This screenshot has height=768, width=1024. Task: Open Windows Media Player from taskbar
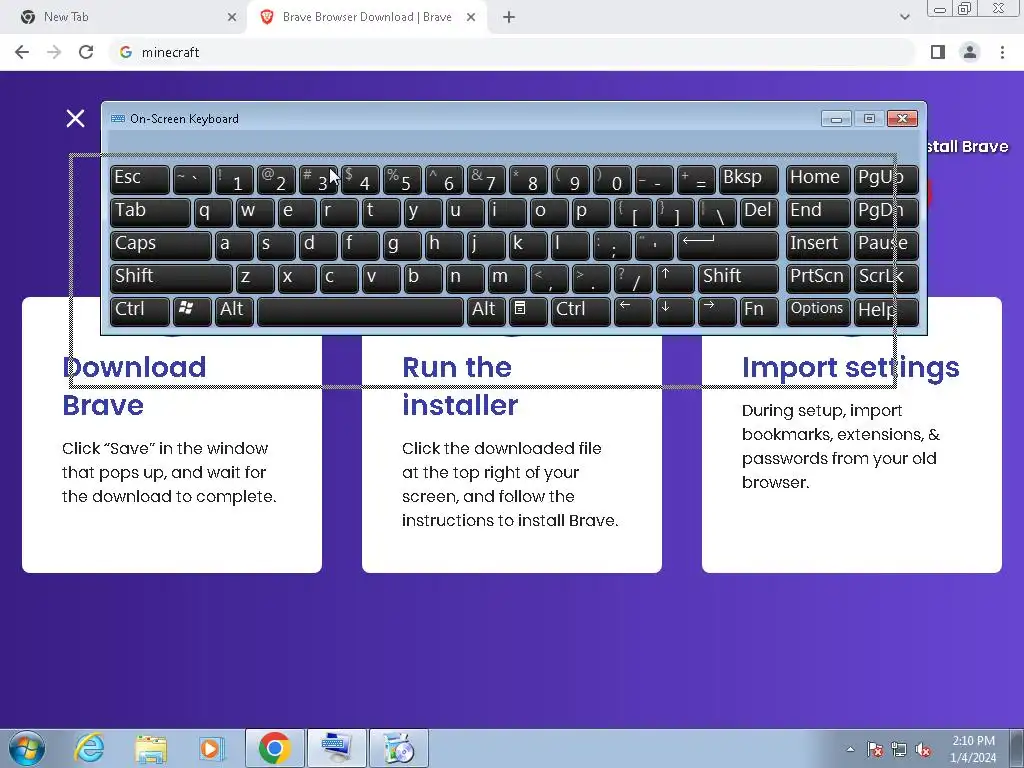click(212, 748)
